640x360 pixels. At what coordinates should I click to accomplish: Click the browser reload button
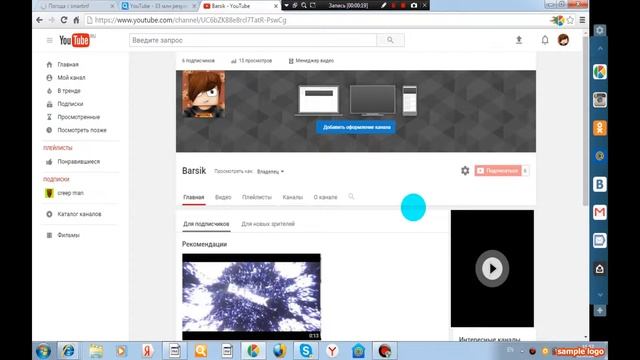[x=64, y=20]
